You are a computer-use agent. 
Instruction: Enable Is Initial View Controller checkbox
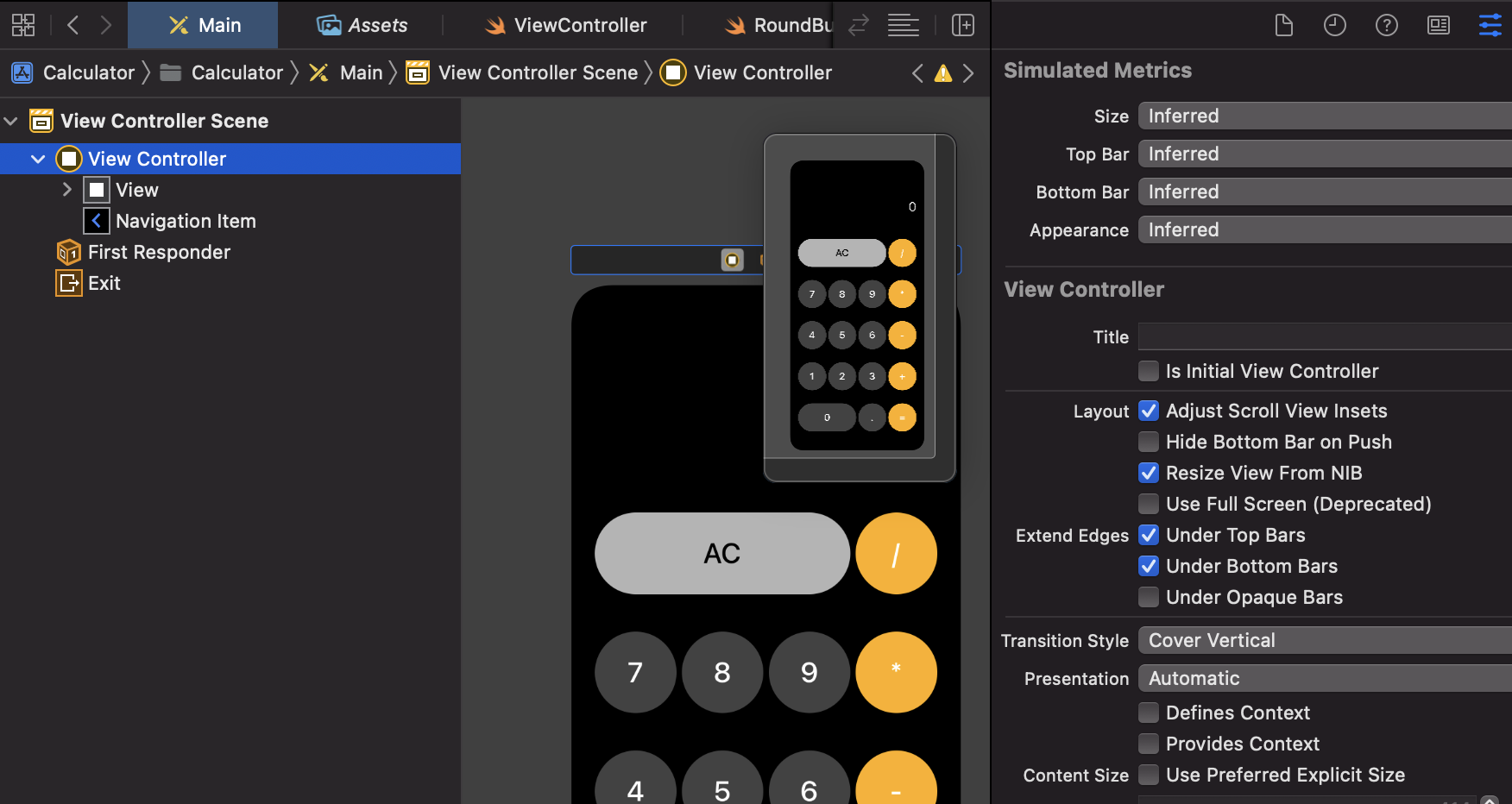click(1149, 371)
